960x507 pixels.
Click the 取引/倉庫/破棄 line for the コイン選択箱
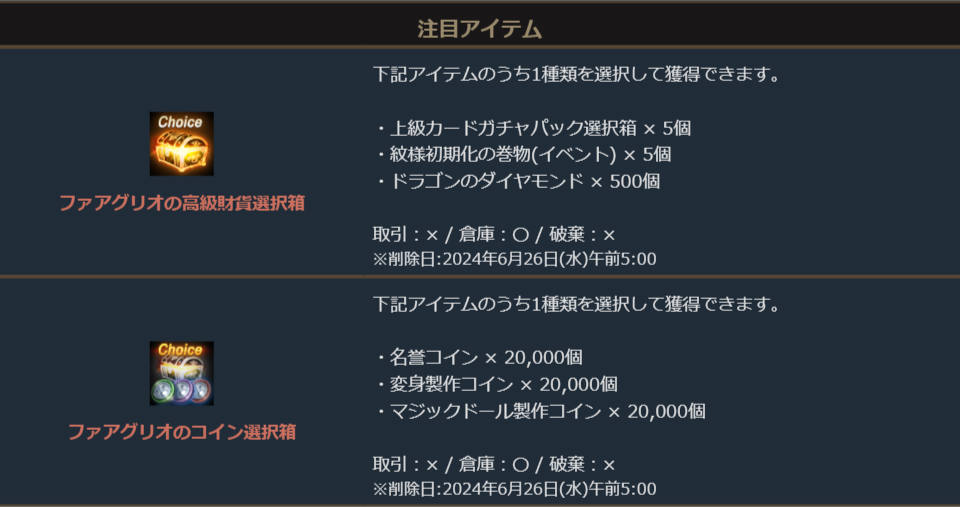click(494, 464)
